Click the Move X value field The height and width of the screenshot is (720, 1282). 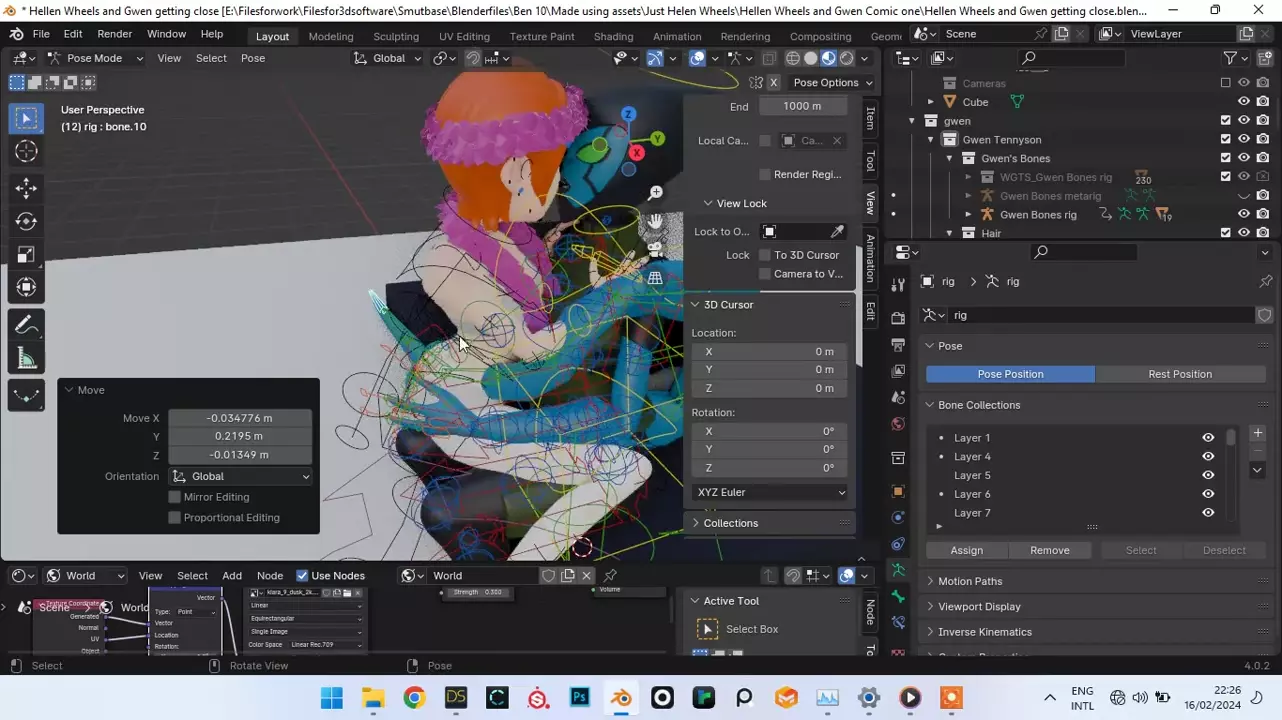240,418
